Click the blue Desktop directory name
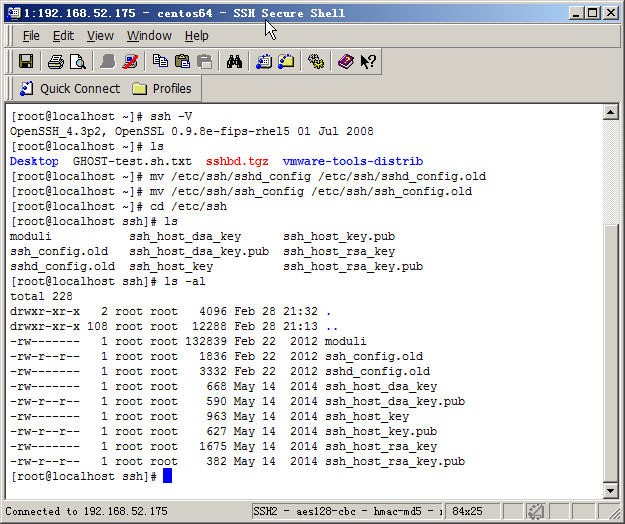The height and width of the screenshot is (524, 625). coord(34,161)
